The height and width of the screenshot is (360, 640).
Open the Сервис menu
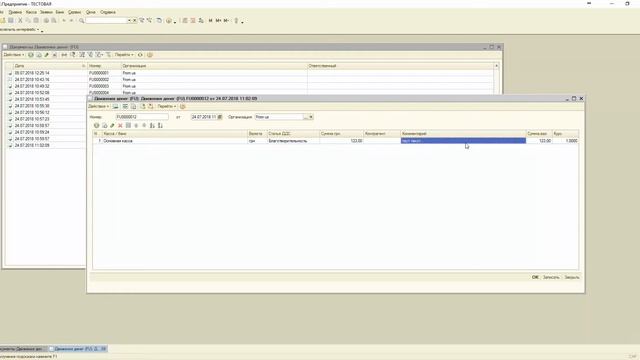[74, 12]
